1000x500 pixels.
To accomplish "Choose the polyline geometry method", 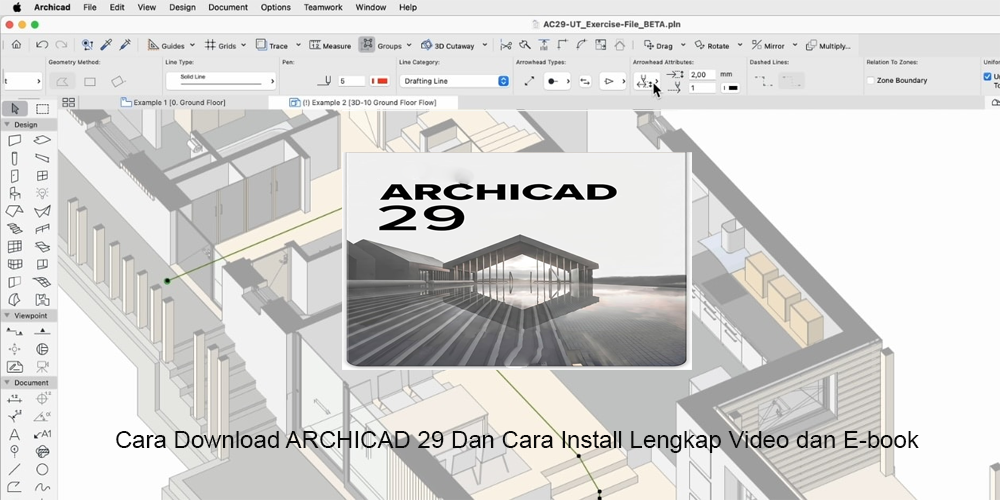I will [x=62, y=82].
